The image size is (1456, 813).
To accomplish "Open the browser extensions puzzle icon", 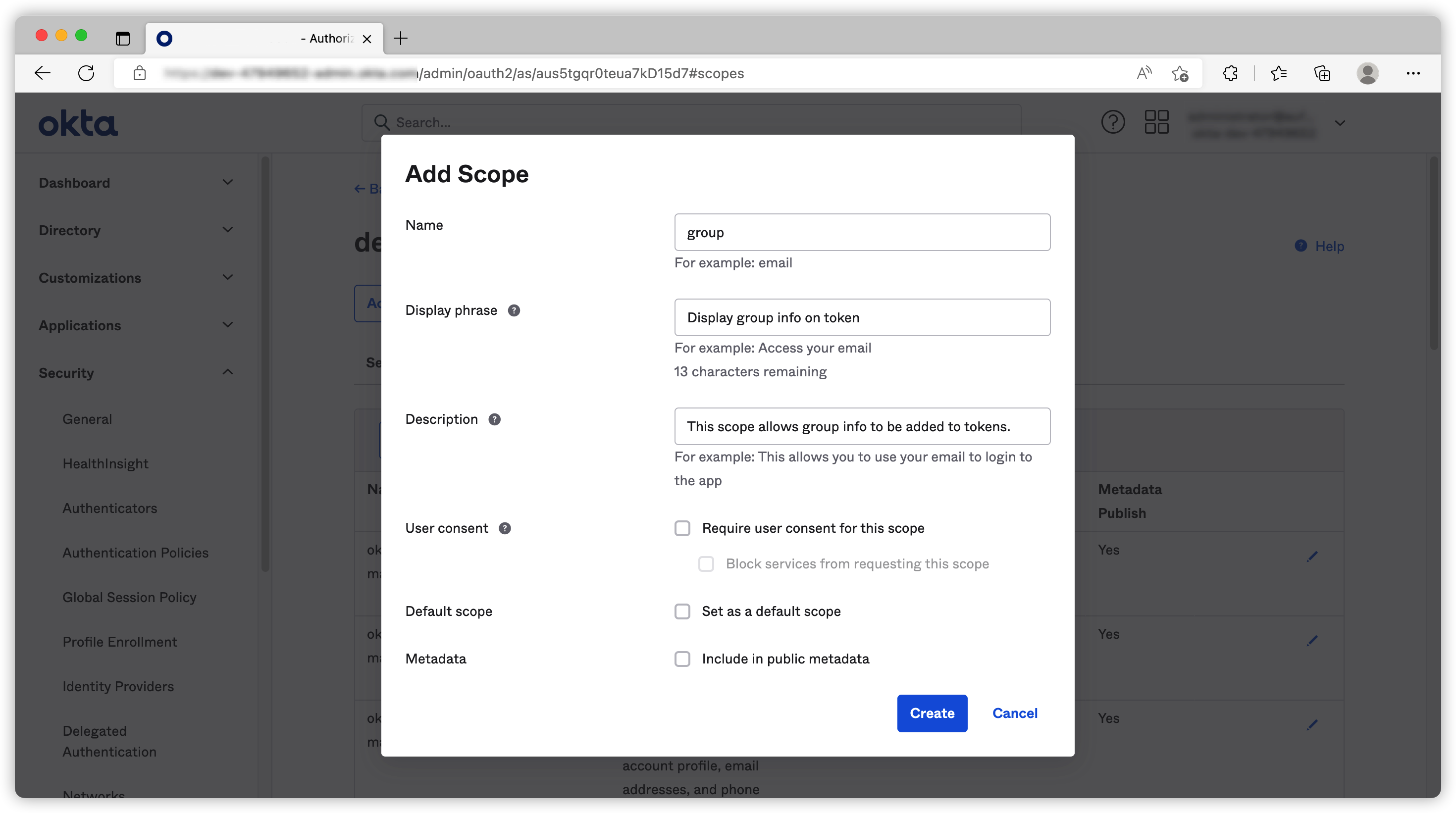I will pyautogui.click(x=1230, y=73).
